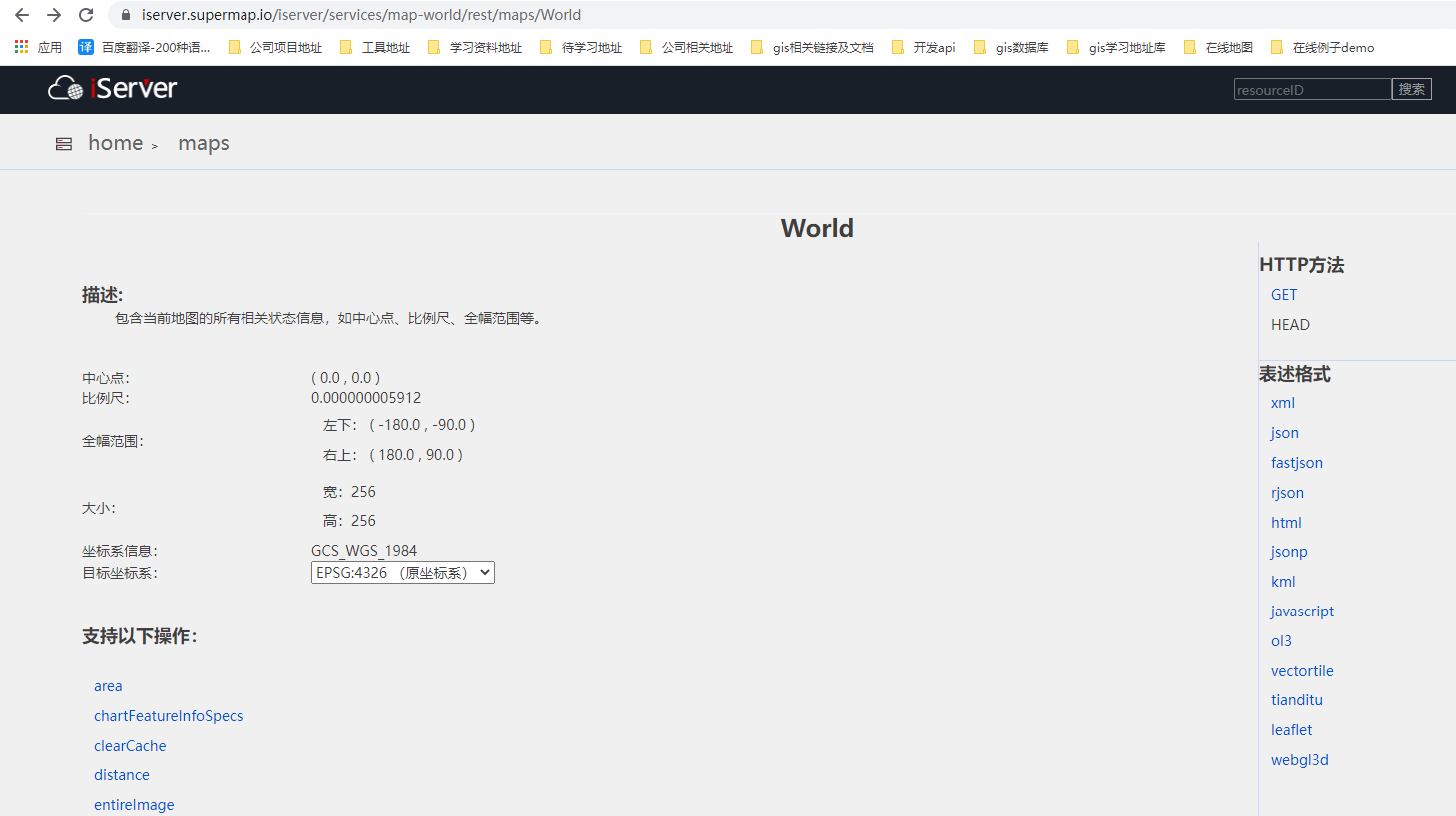Open 公司相关地址 bookmark folder
The image size is (1456, 816).
687,47
